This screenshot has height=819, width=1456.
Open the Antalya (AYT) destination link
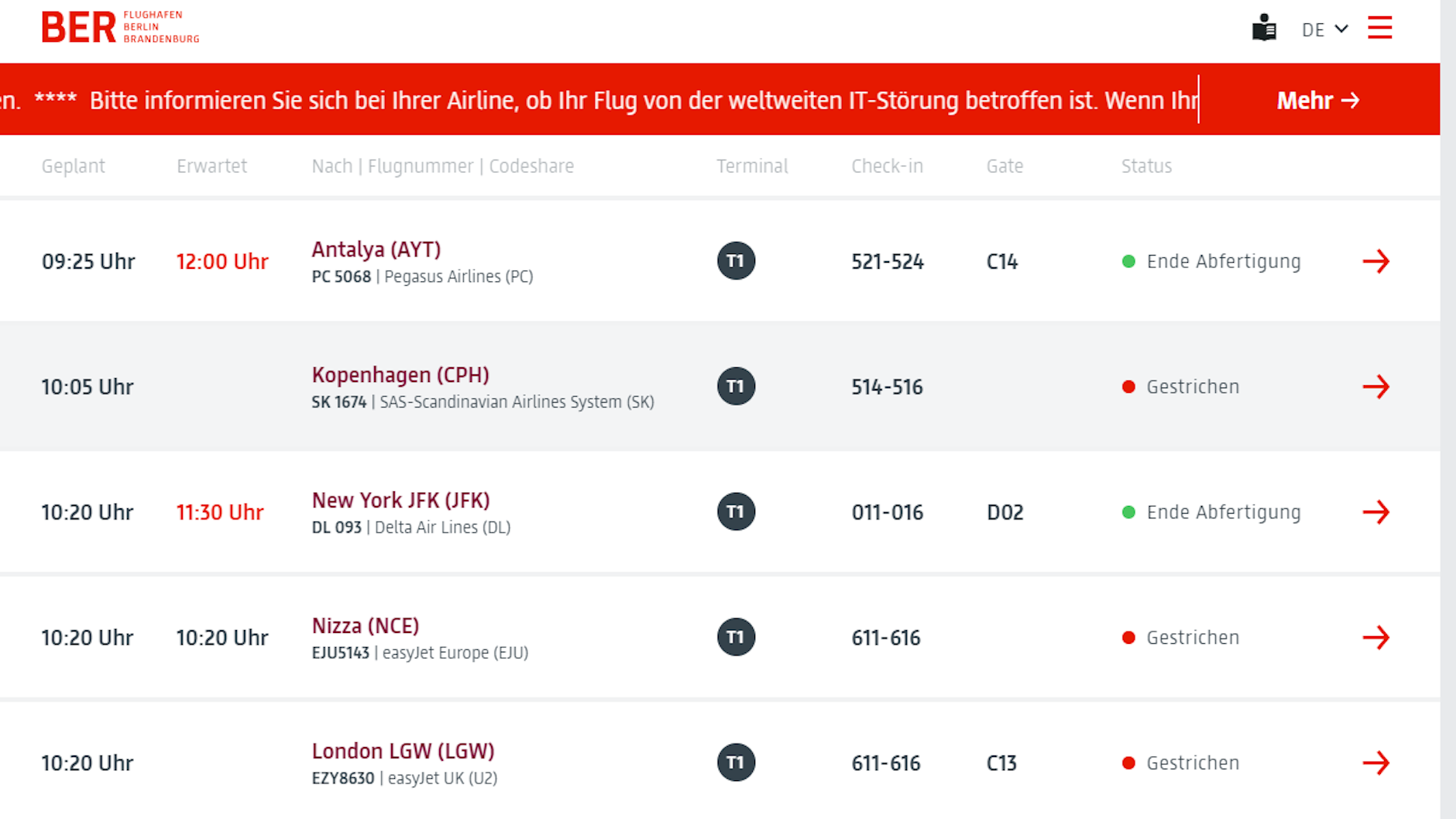click(x=376, y=249)
